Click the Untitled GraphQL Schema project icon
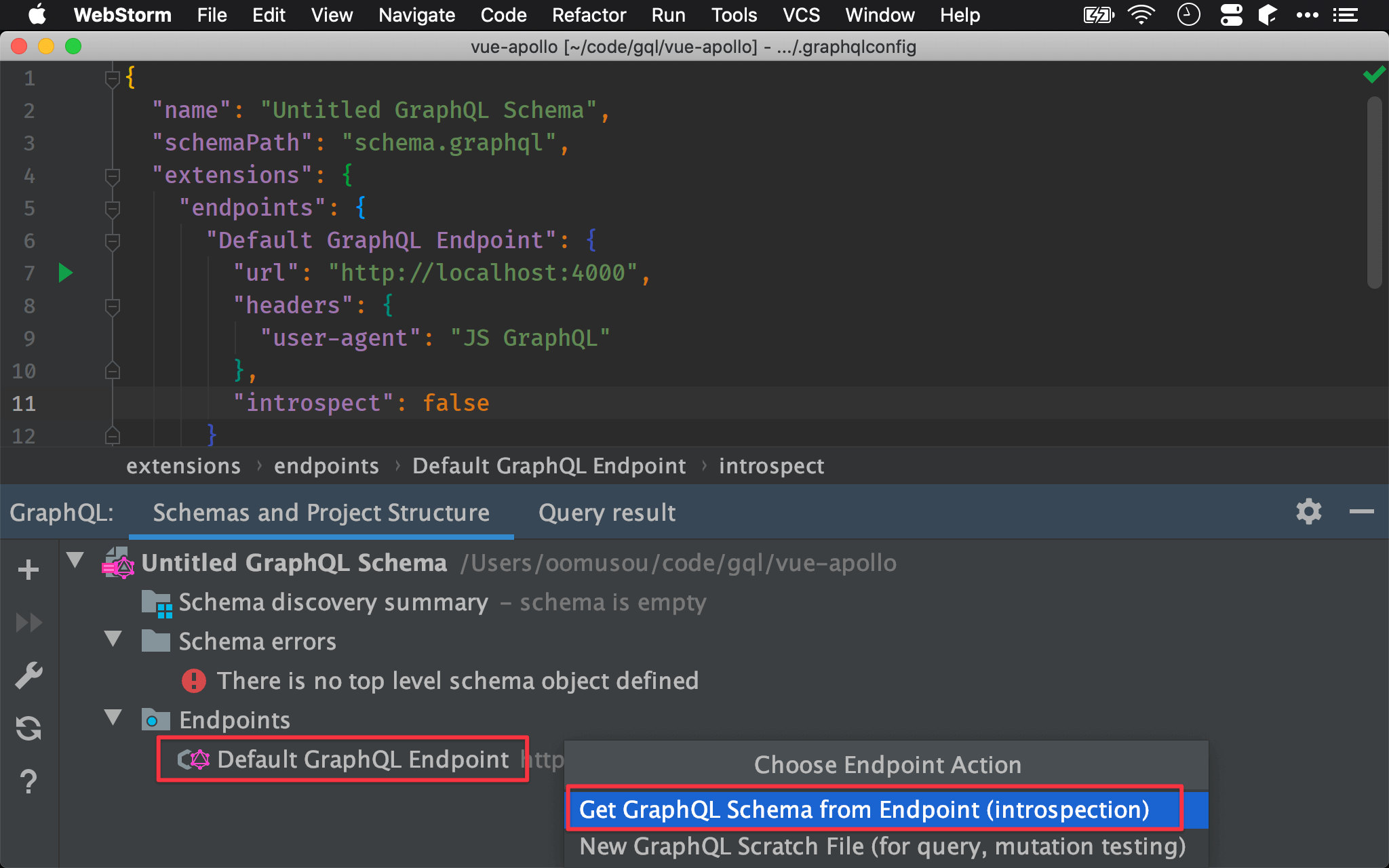This screenshot has height=868, width=1389. [119, 563]
